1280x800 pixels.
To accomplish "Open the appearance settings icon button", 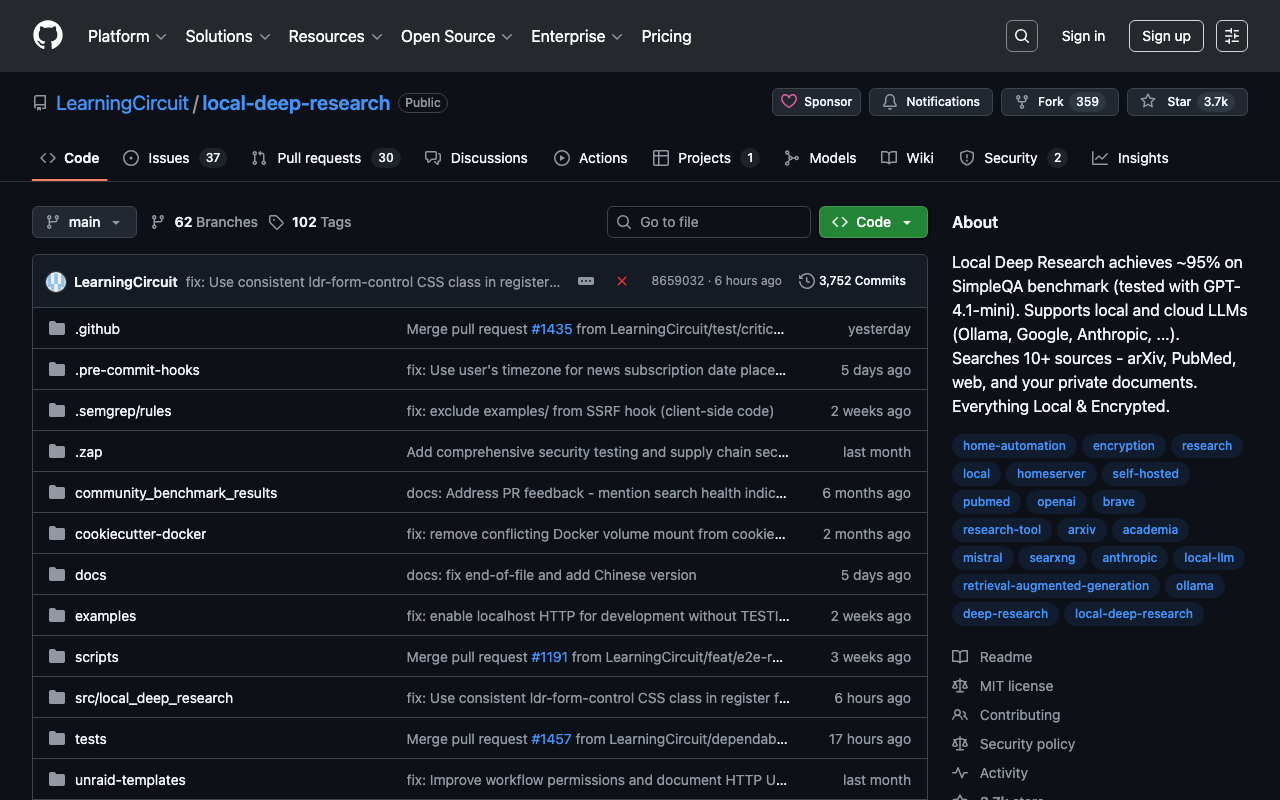I will [x=1232, y=36].
